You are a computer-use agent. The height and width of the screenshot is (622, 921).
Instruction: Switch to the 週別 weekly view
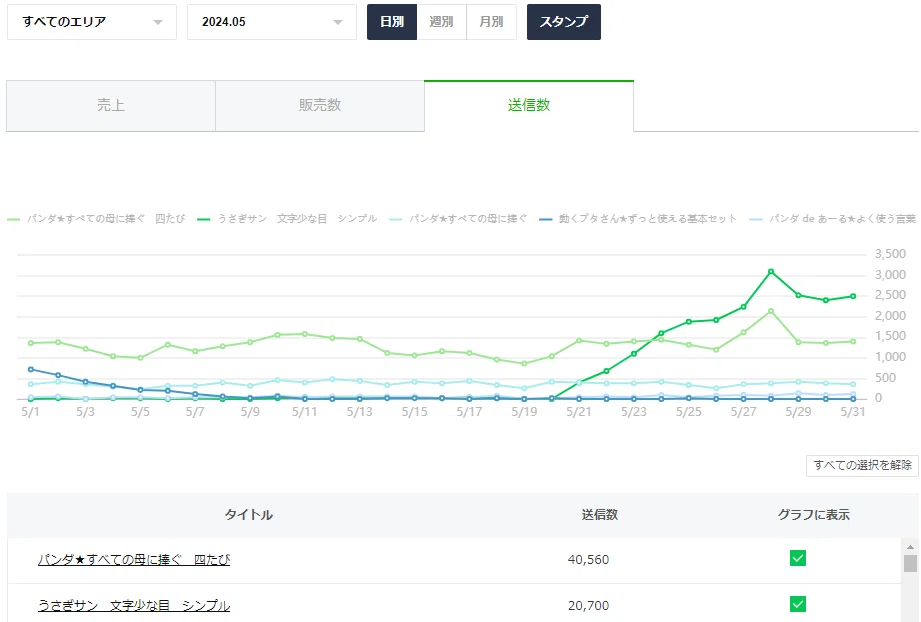441,22
